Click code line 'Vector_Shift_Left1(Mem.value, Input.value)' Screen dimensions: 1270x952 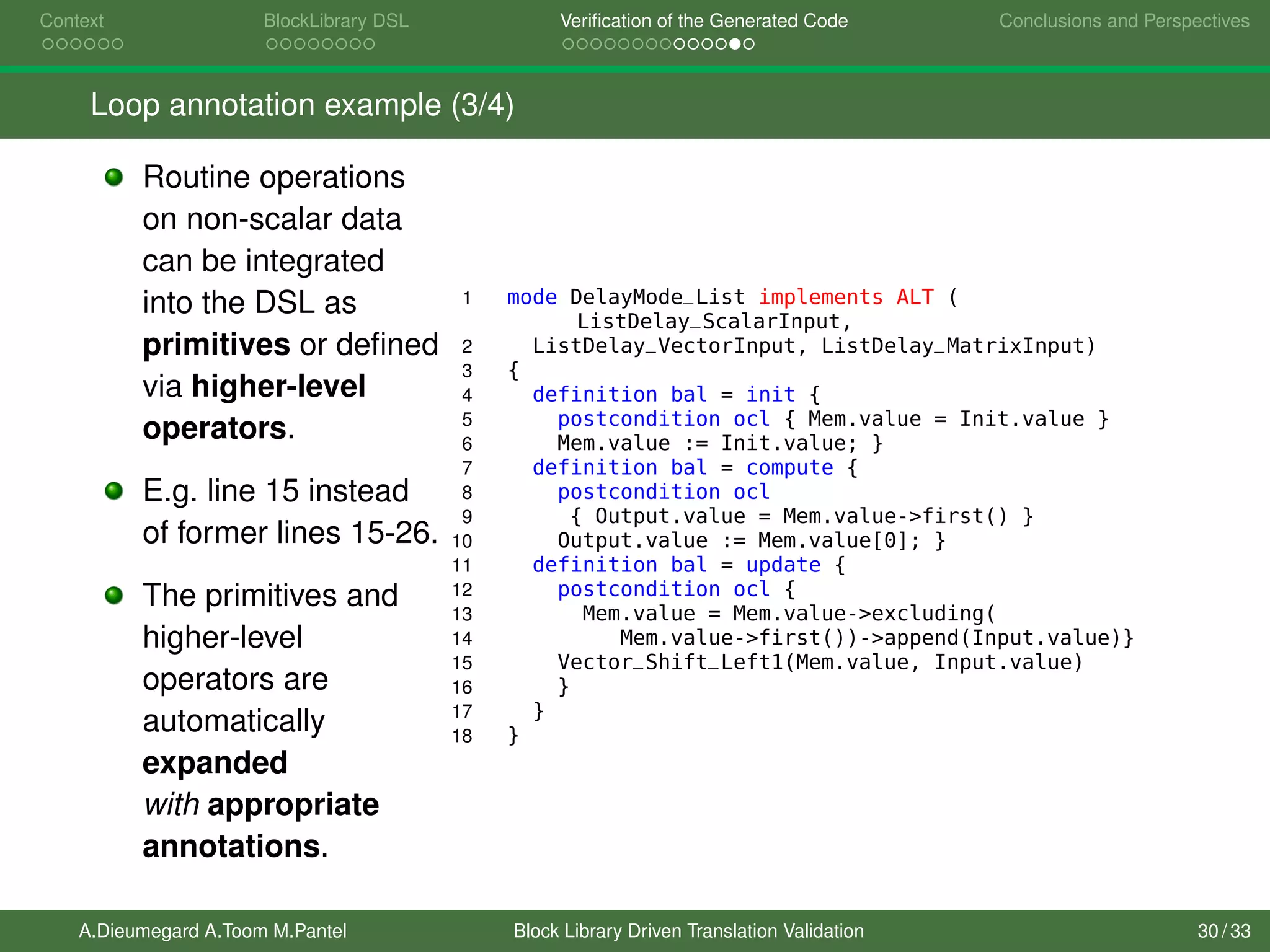[820, 663]
